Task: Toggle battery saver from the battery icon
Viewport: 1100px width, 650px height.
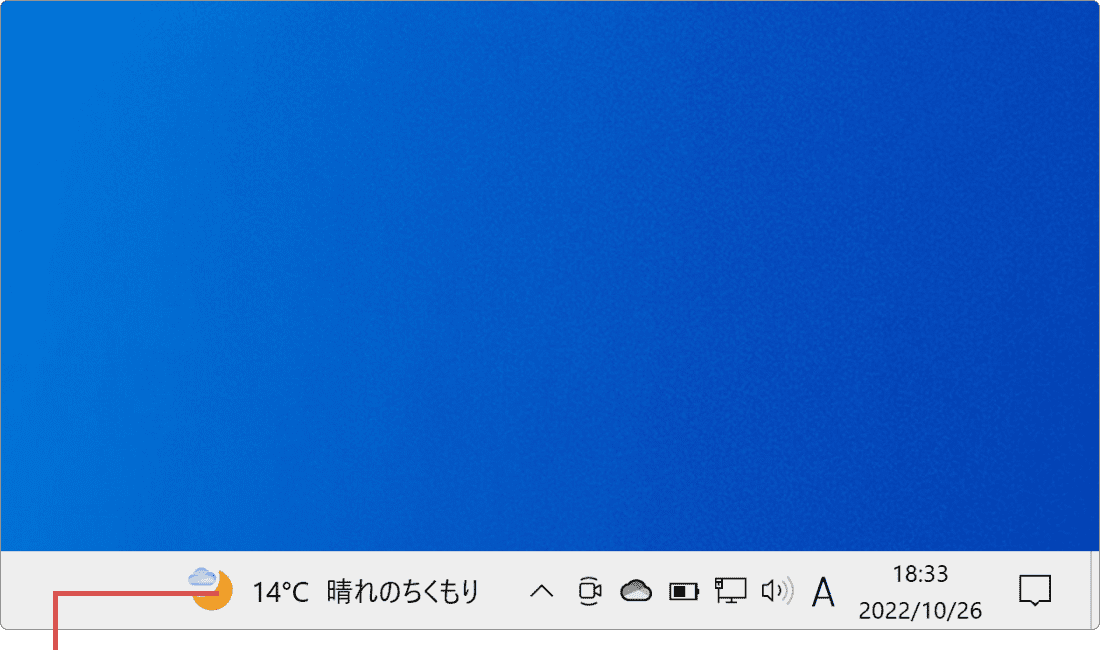Action: (683, 591)
